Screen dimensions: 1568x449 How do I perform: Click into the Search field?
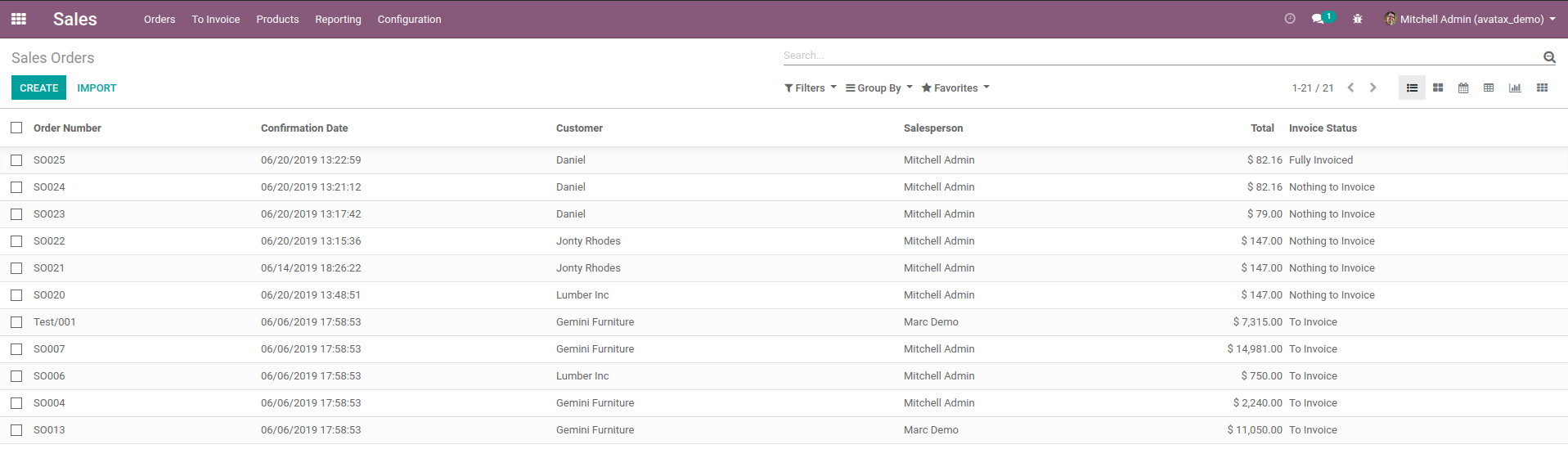(x=1157, y=56)
